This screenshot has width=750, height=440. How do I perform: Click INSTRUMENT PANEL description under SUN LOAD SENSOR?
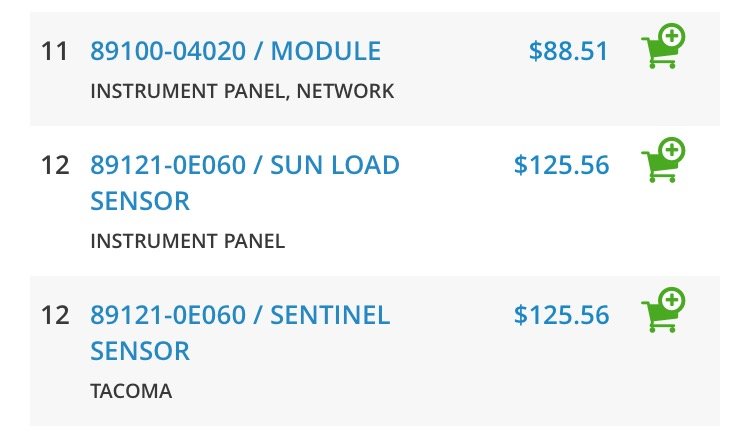tap(188, 241)
